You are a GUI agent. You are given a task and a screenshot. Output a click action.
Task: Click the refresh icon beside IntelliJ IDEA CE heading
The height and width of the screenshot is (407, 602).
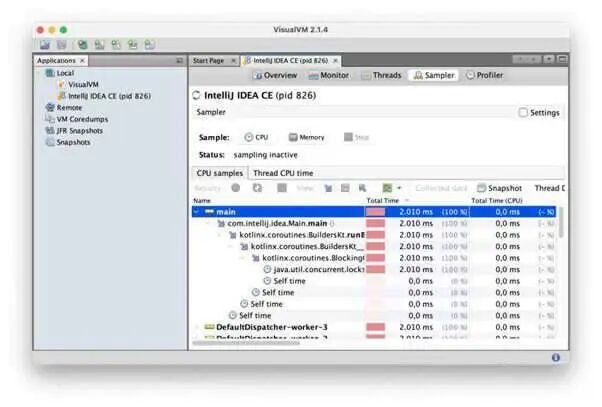point(197,95)
